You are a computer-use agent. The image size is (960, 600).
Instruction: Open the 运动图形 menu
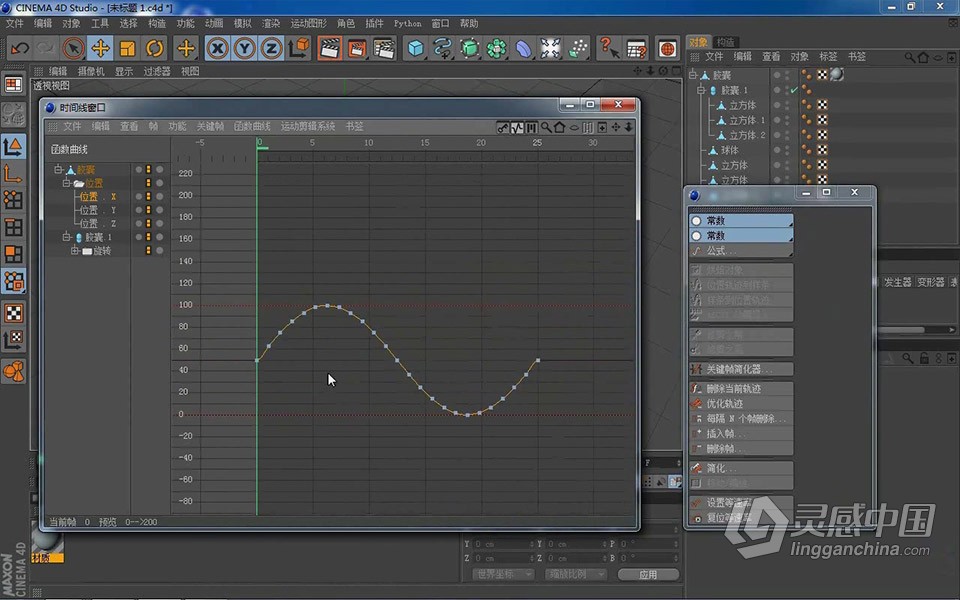(x=308, y=23)
